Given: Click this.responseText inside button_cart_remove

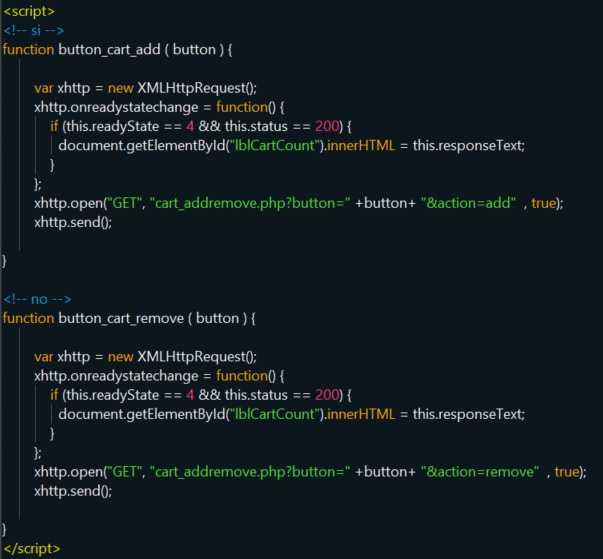Looking at the screenshot, I should pyautogui.click(x=469, y=415).
